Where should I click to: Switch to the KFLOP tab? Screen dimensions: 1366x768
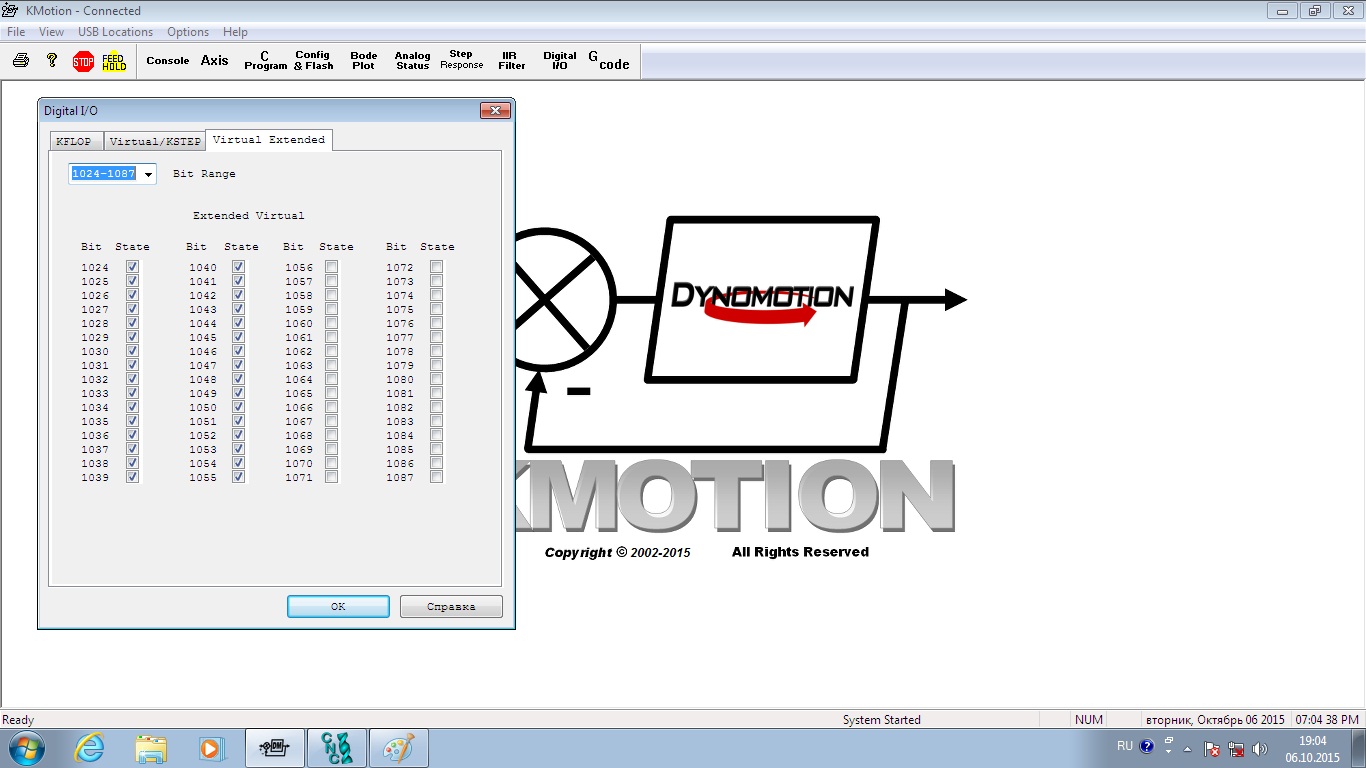[76, 141]
